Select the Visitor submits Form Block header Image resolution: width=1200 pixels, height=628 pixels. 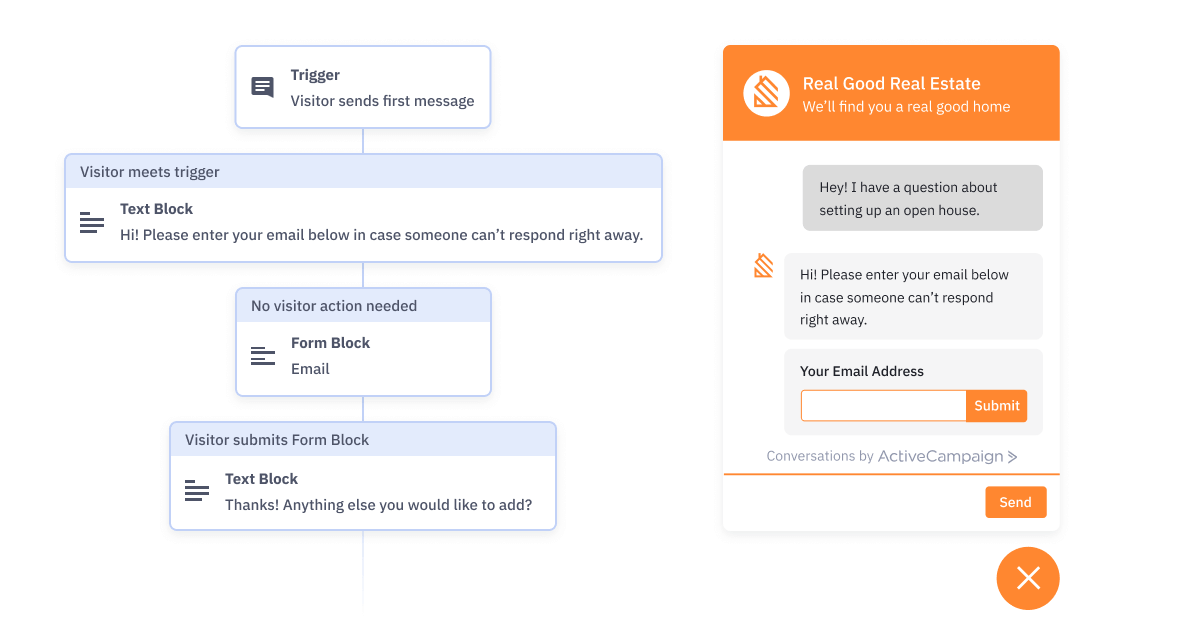(363, 439)
